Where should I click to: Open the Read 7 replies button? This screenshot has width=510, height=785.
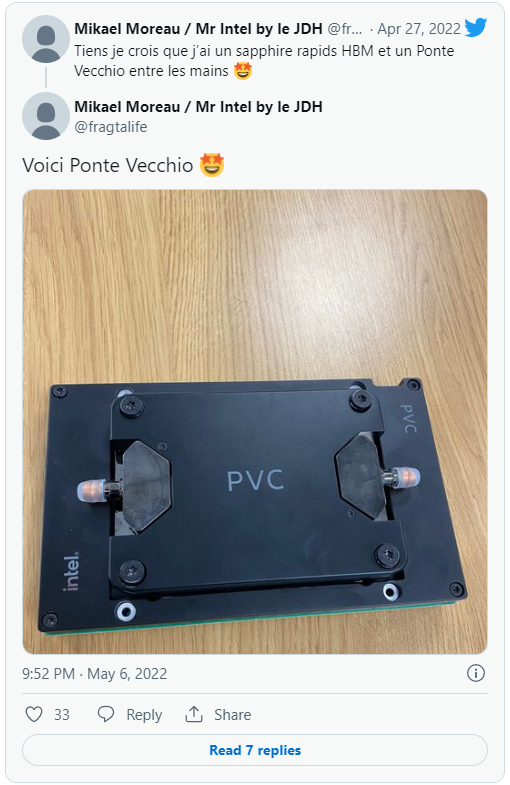[x=255, y=750]
